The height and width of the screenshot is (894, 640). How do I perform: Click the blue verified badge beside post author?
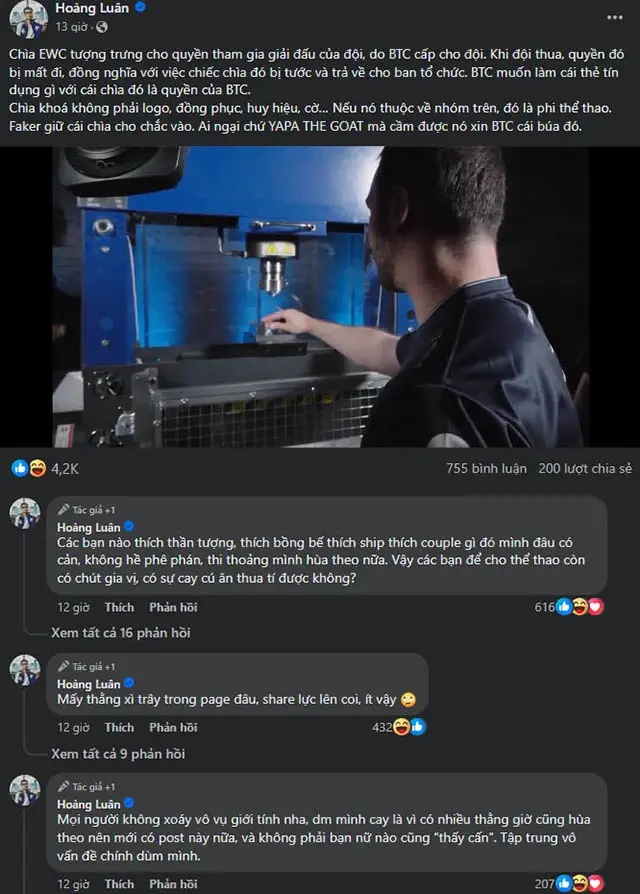140,7
